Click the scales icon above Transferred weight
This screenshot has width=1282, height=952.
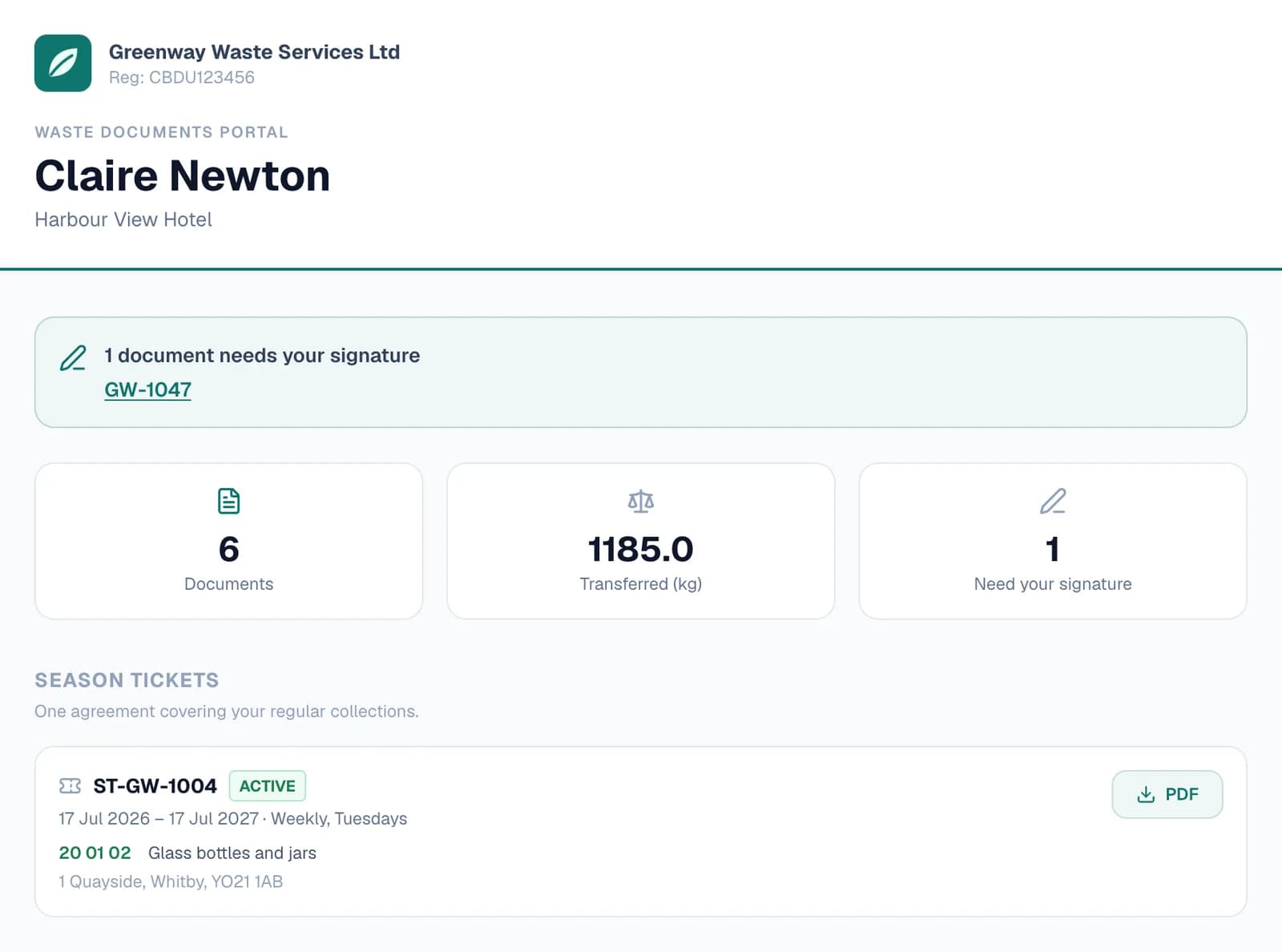pos(641,501)
